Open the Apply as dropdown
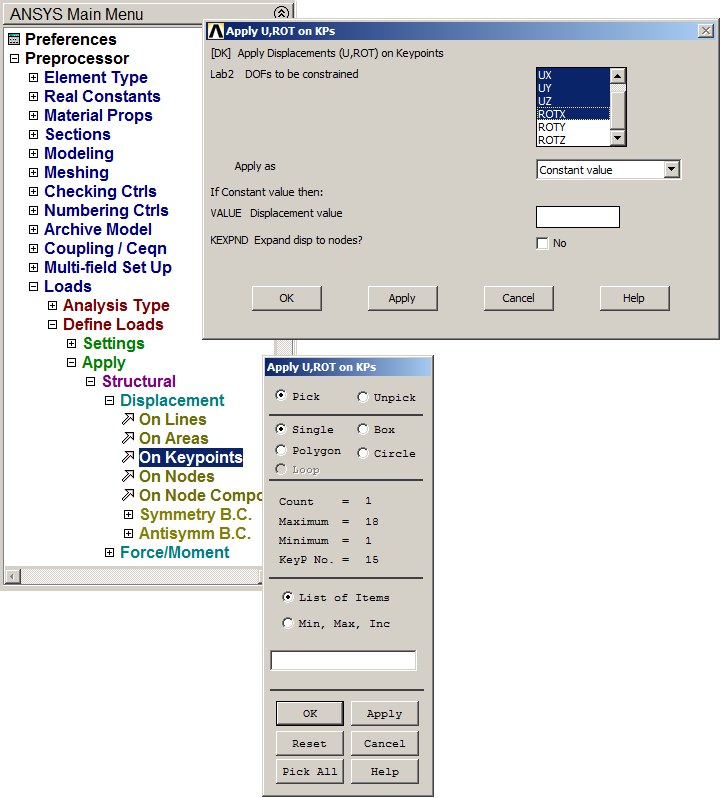The width and height of the screenshot is (720, 798). [671, 170]
